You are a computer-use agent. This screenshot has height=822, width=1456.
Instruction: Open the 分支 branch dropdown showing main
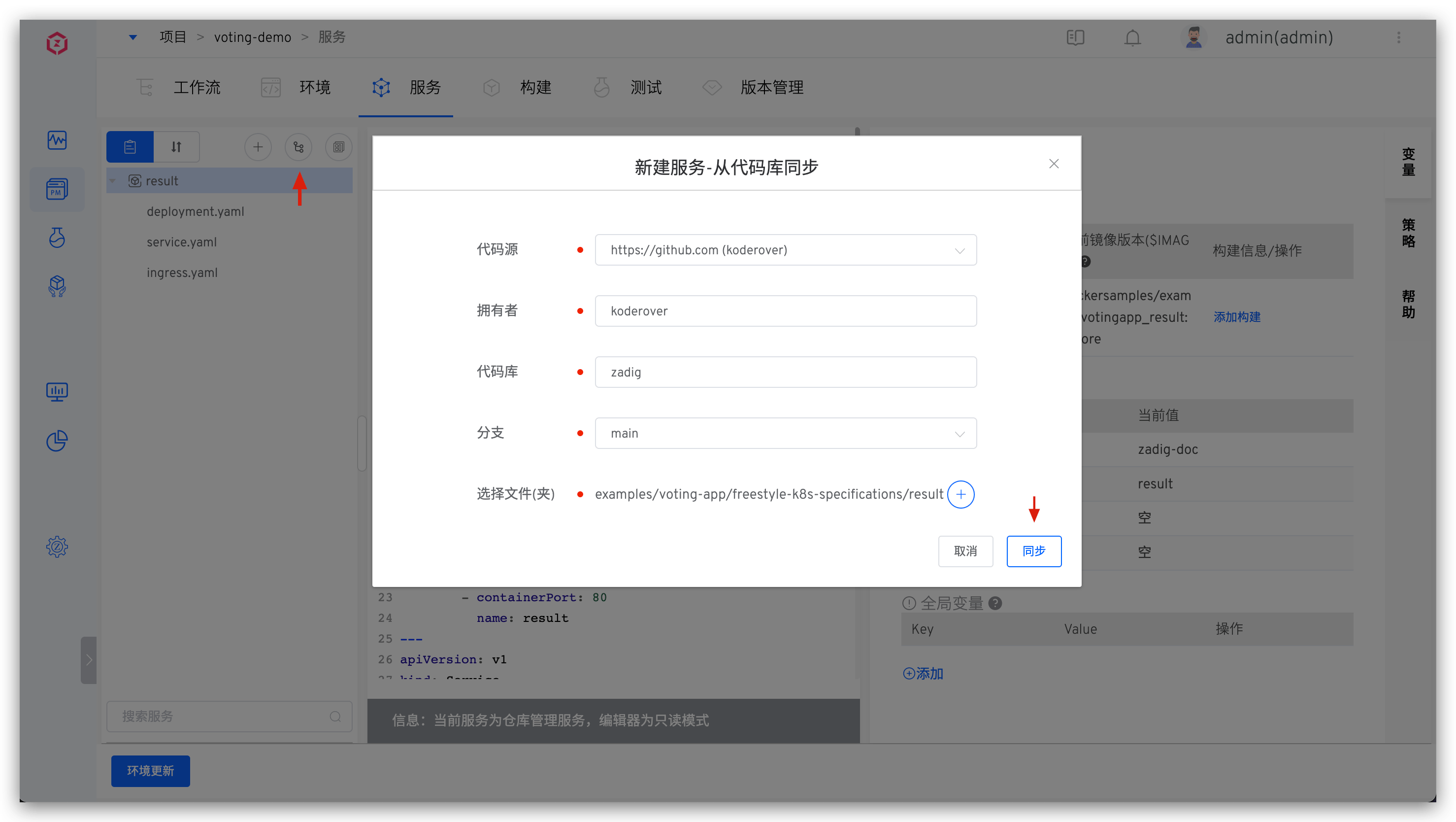click(785, 433)
